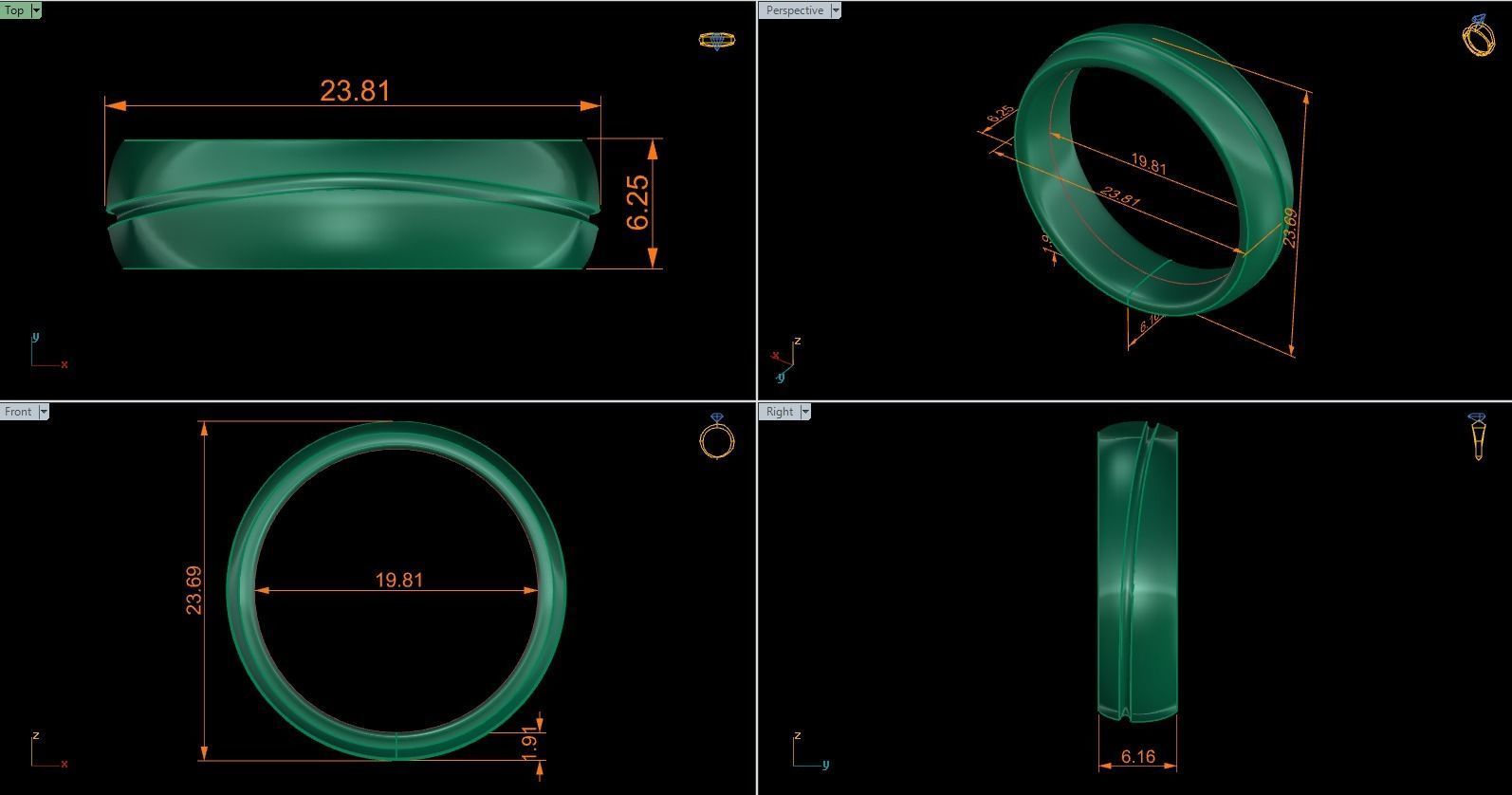
Task: Select the 19.81 dimension in Front viewport
Action: [x=398, y=580]
